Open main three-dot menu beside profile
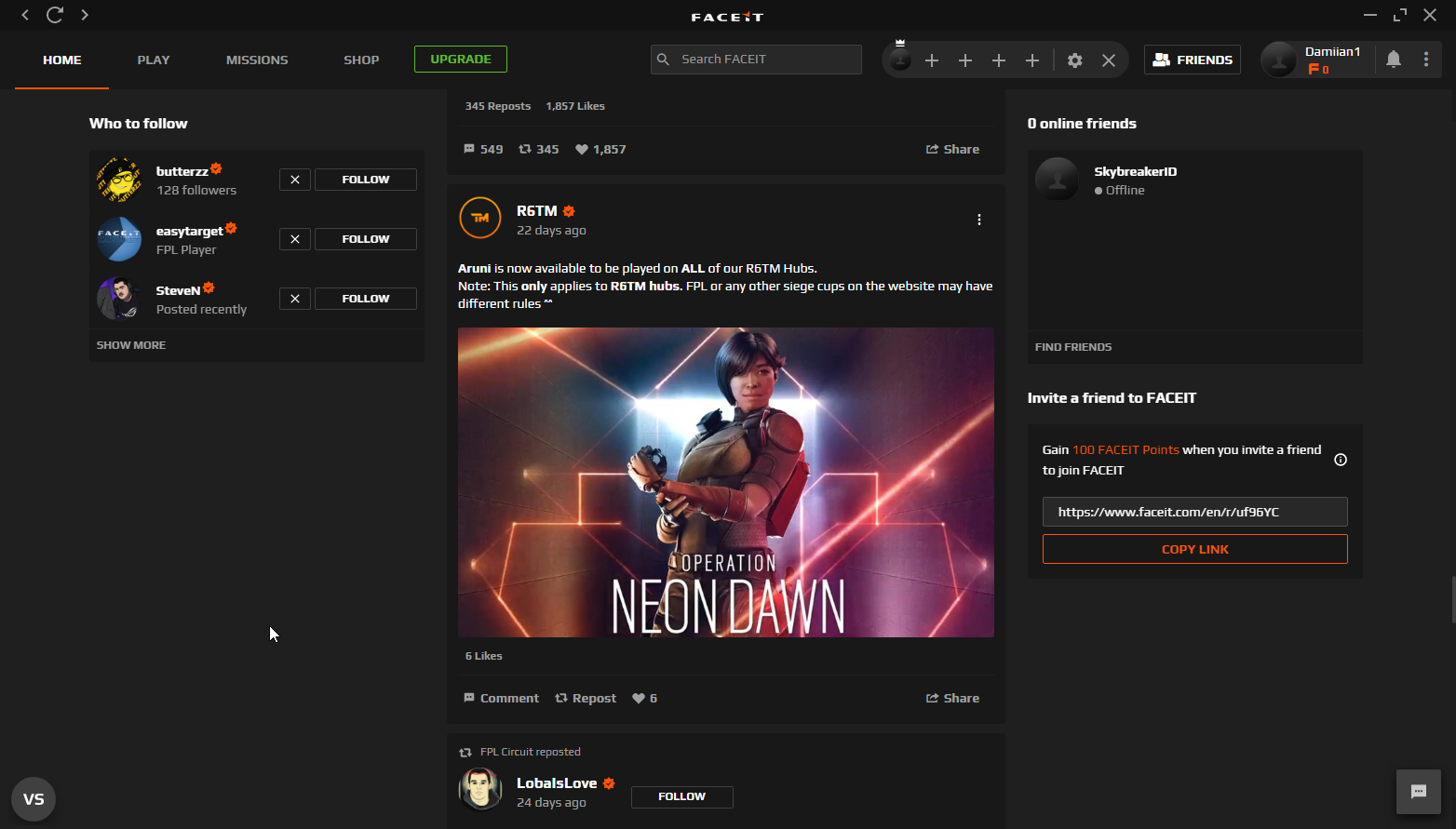 1425,60
